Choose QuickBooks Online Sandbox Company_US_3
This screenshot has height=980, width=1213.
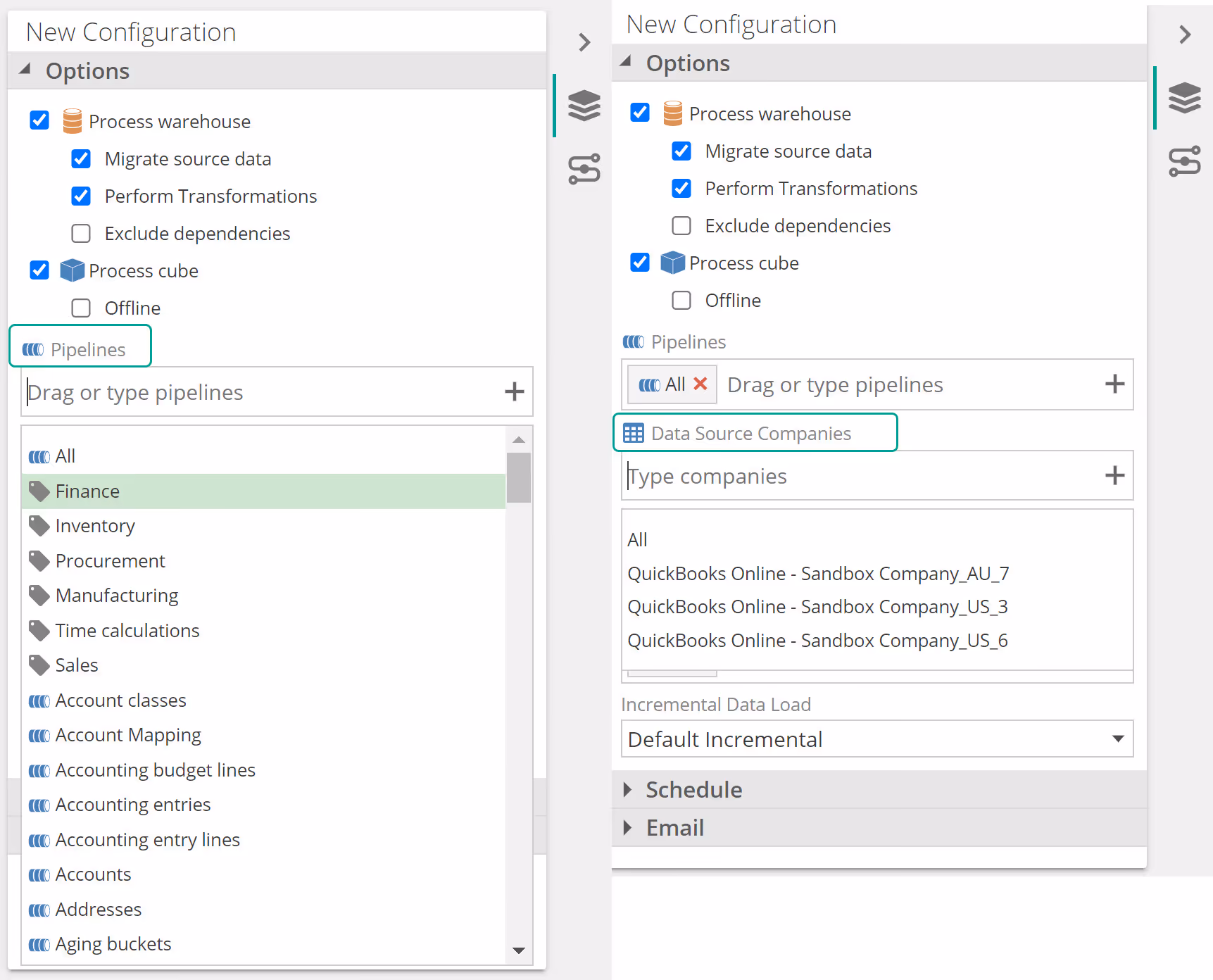817,607
